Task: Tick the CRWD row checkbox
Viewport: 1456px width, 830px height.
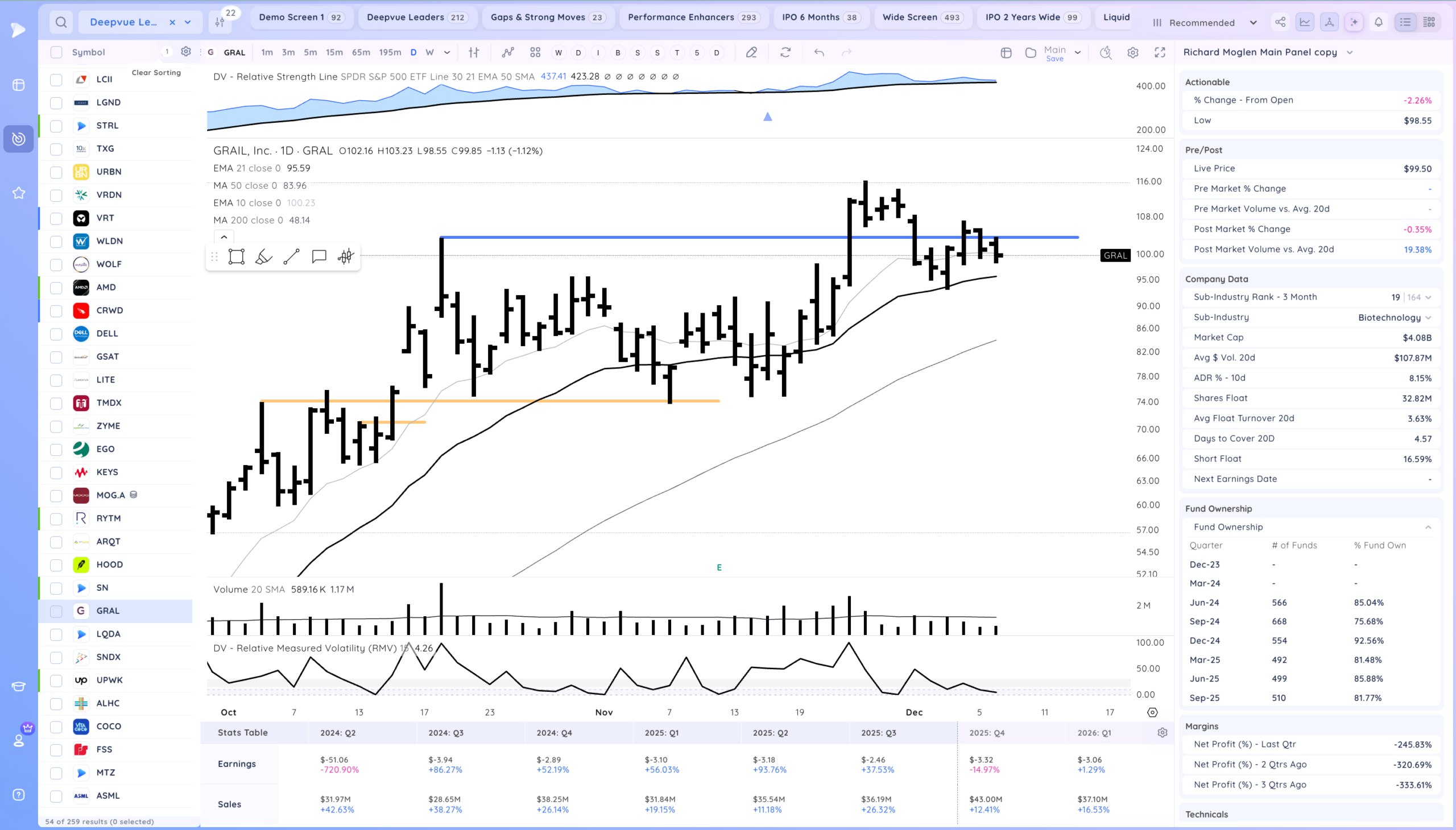Action: coord(56,310)
